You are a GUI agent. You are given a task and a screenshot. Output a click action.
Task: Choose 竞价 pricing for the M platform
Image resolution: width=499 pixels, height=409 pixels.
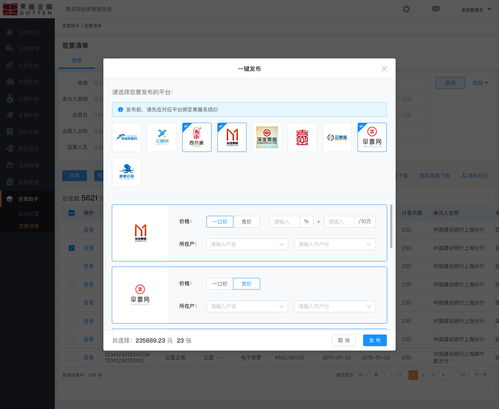[246, 222]
